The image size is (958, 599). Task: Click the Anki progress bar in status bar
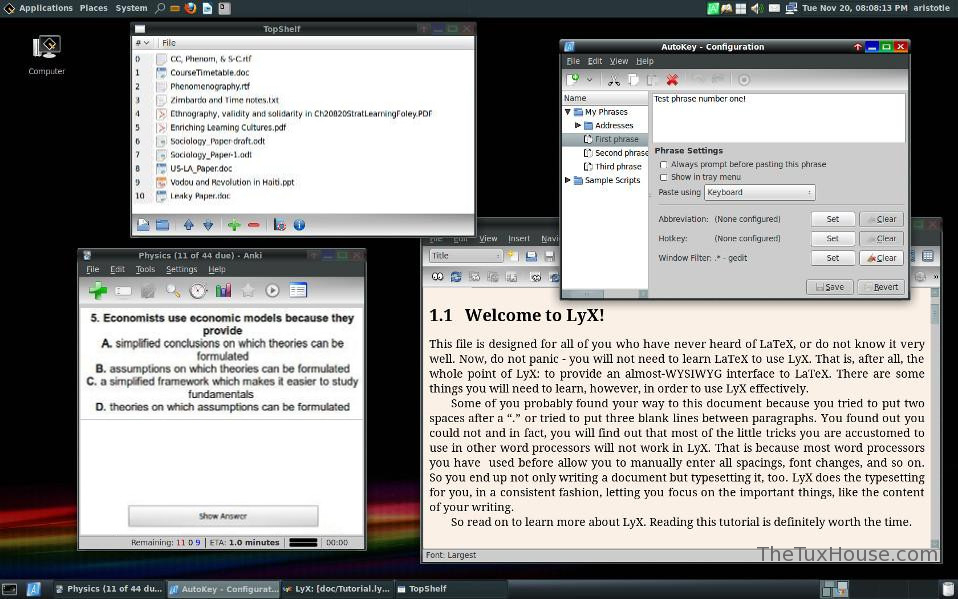click(302, 543)
